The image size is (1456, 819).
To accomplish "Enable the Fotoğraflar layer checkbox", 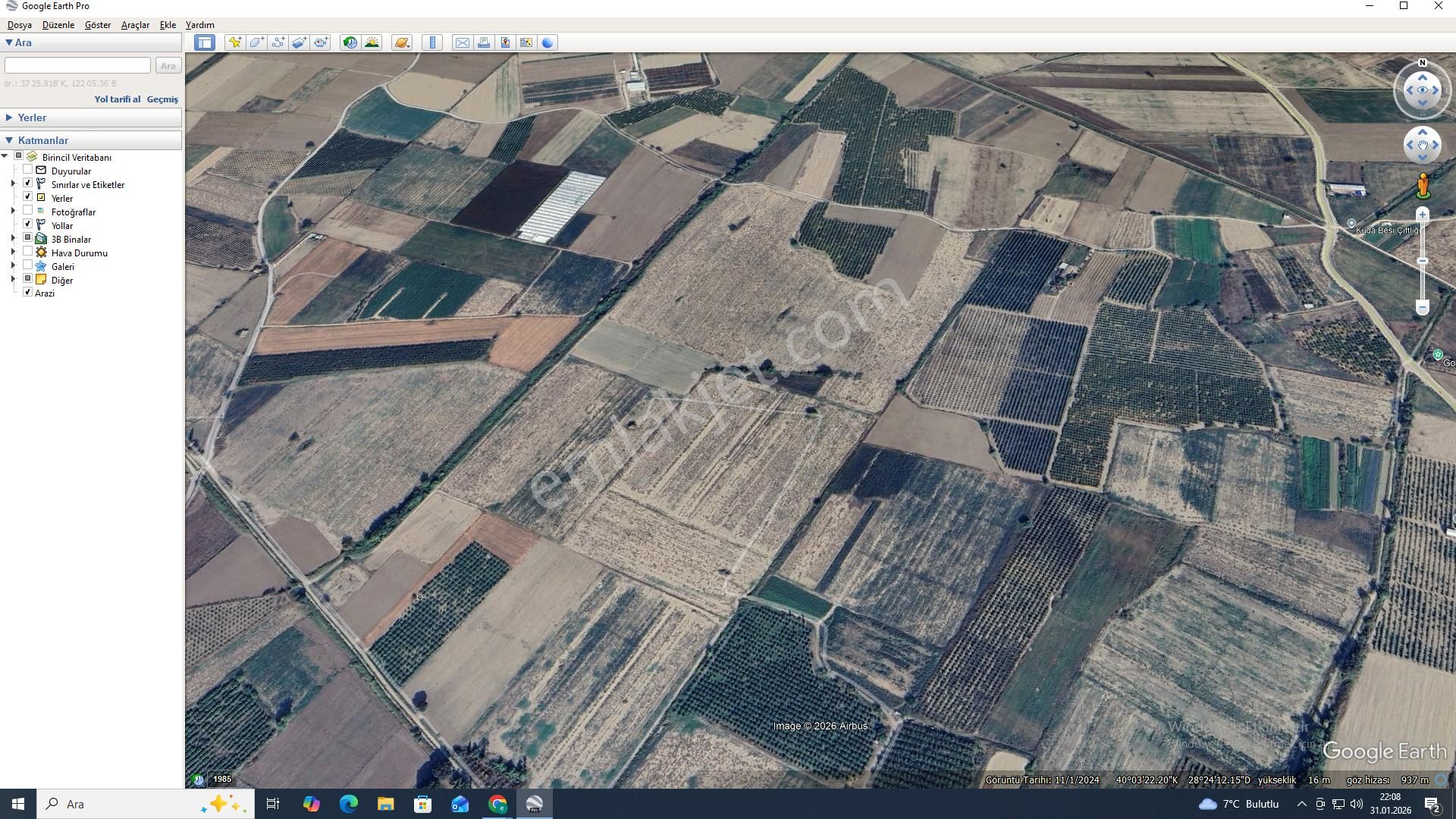I will click(x=28, y=211).
